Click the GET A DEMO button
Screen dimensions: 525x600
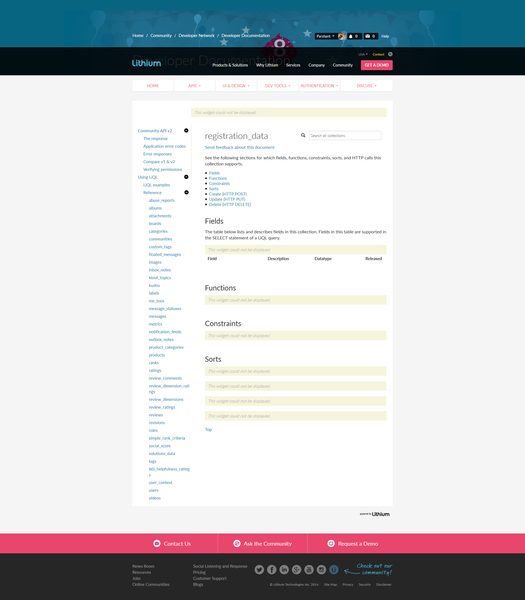[377, 65]
